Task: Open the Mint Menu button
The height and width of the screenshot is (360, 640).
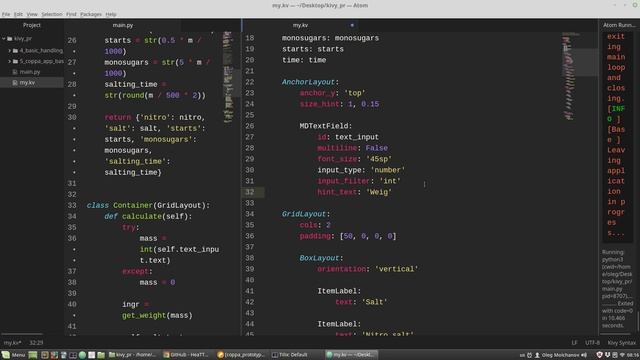Action: [13, 355]
